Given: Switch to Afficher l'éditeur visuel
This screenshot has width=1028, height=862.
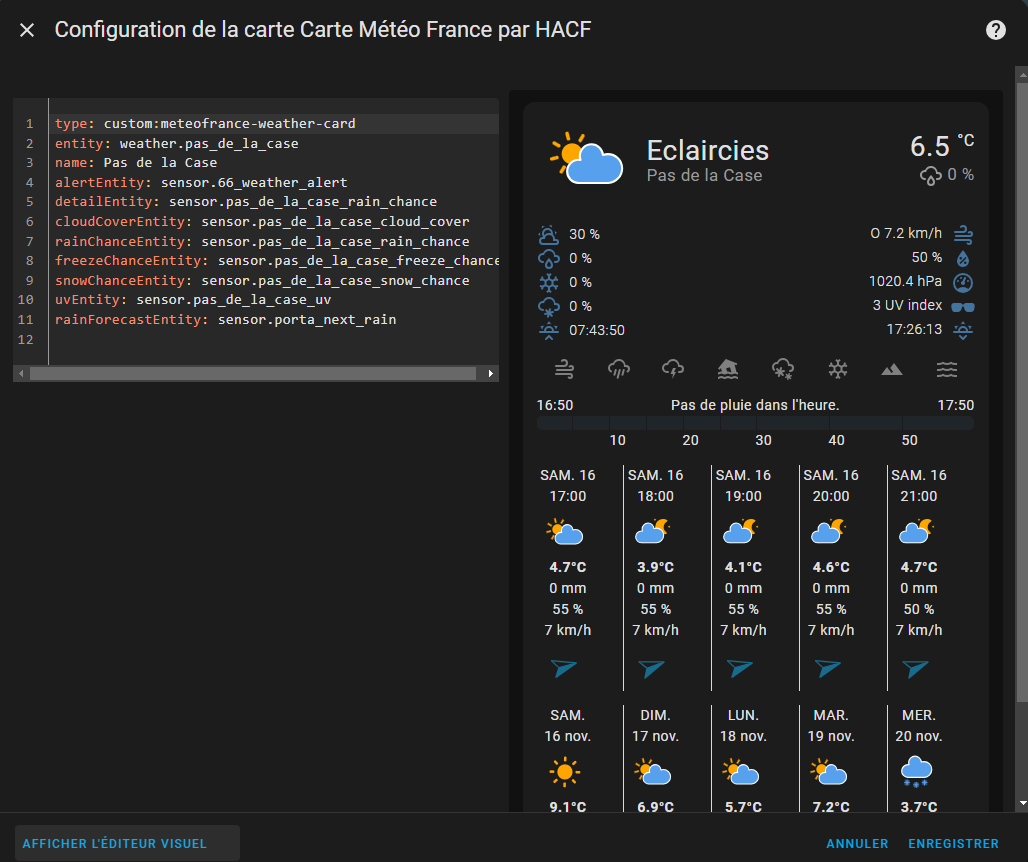Looking at the screenshot, I should (115, 843).
